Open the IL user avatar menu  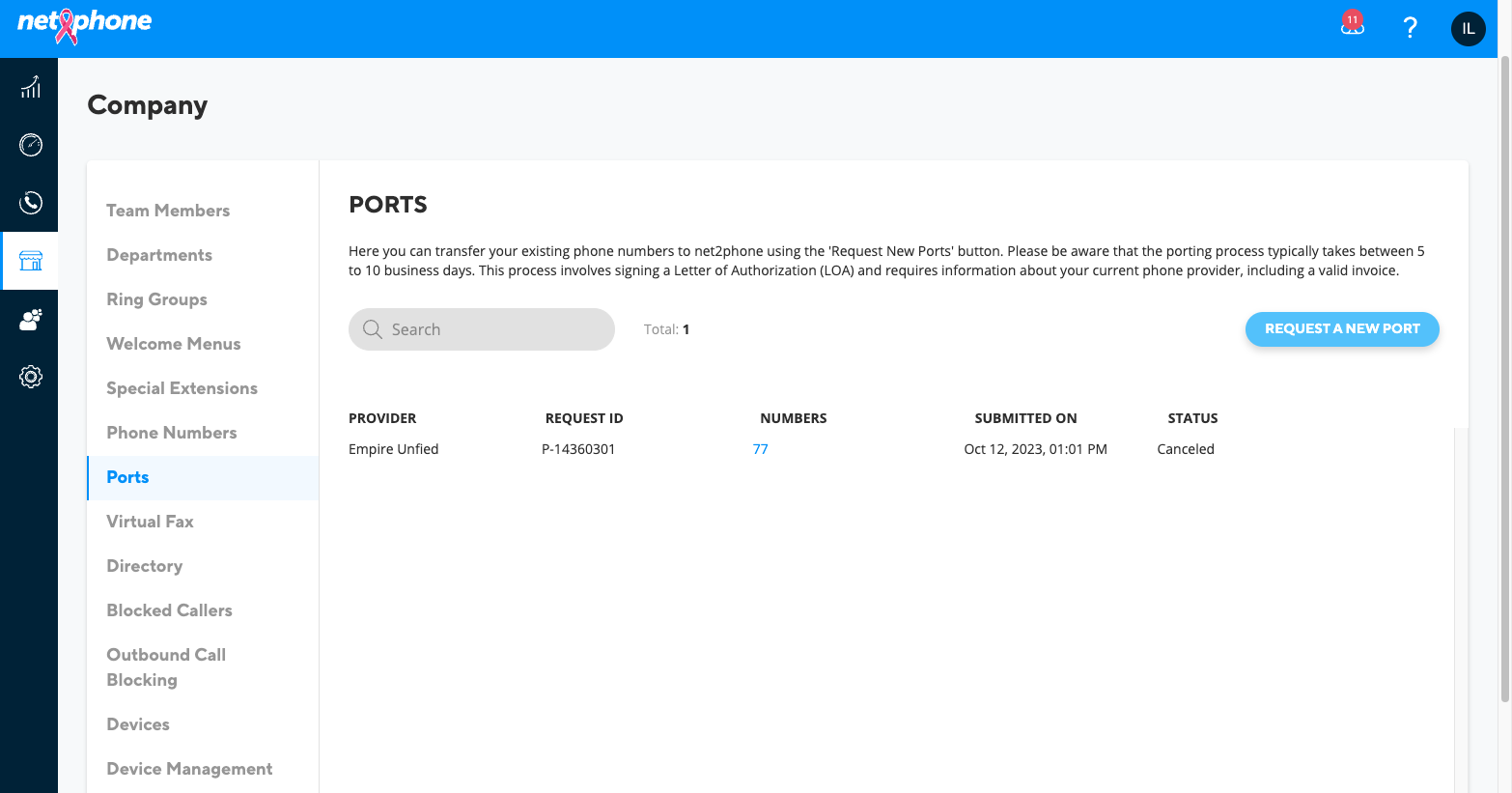[x=1469, y=29]
